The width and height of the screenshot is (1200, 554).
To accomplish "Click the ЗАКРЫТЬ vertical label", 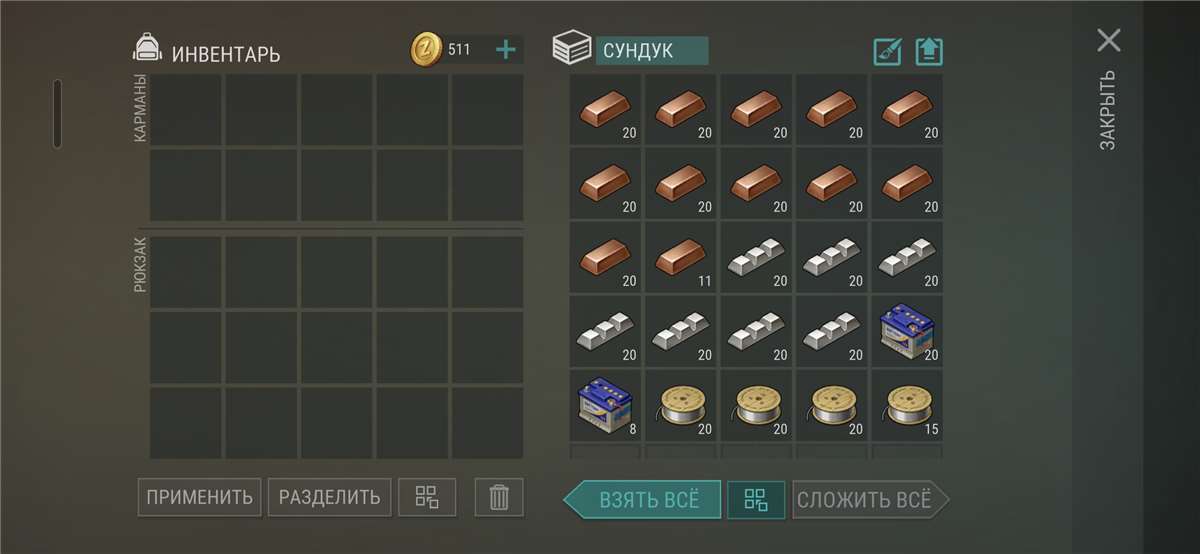I will click(x=1108, y=110).
